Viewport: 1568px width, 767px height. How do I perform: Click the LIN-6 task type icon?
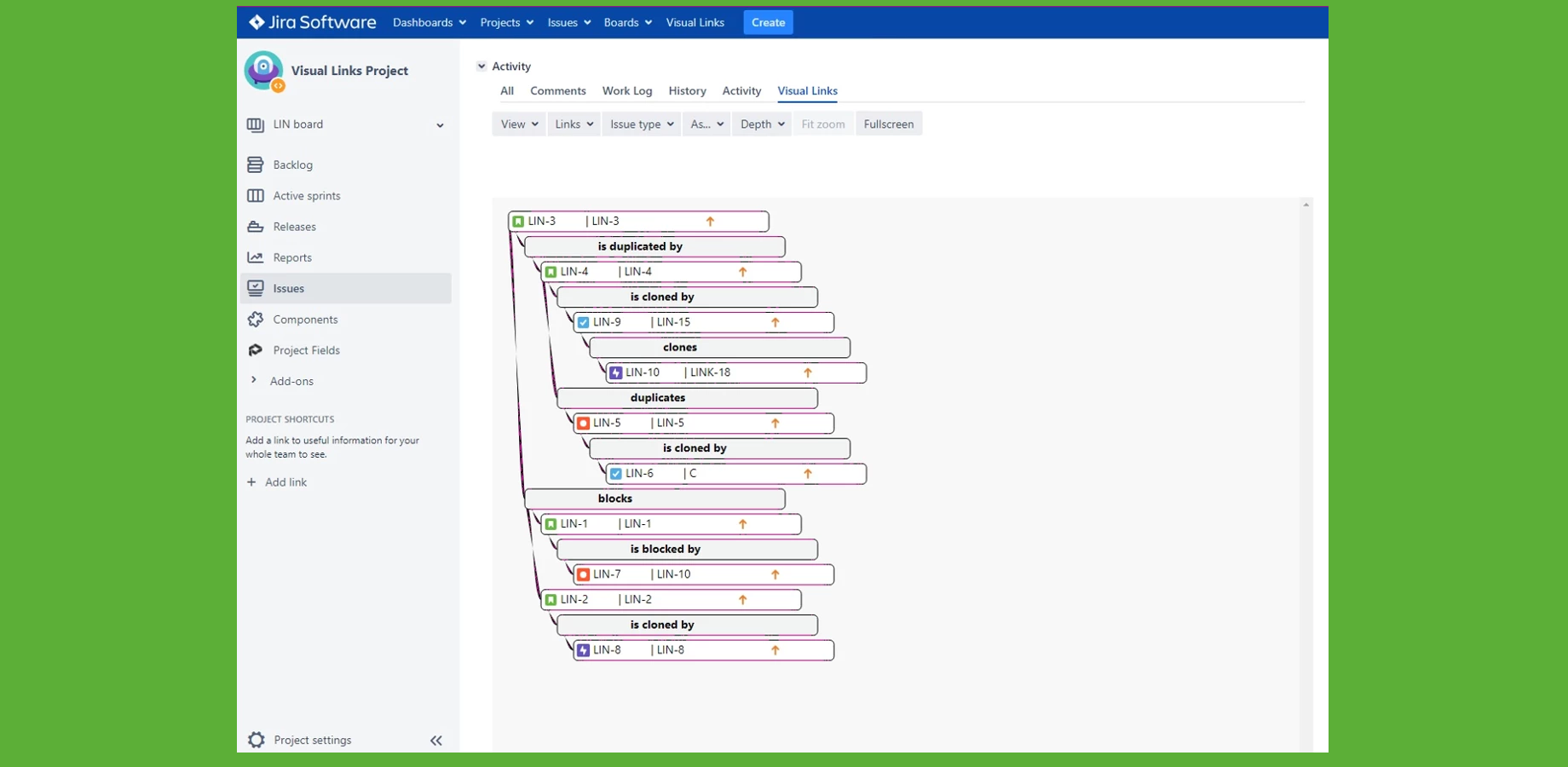click(615, 474)
